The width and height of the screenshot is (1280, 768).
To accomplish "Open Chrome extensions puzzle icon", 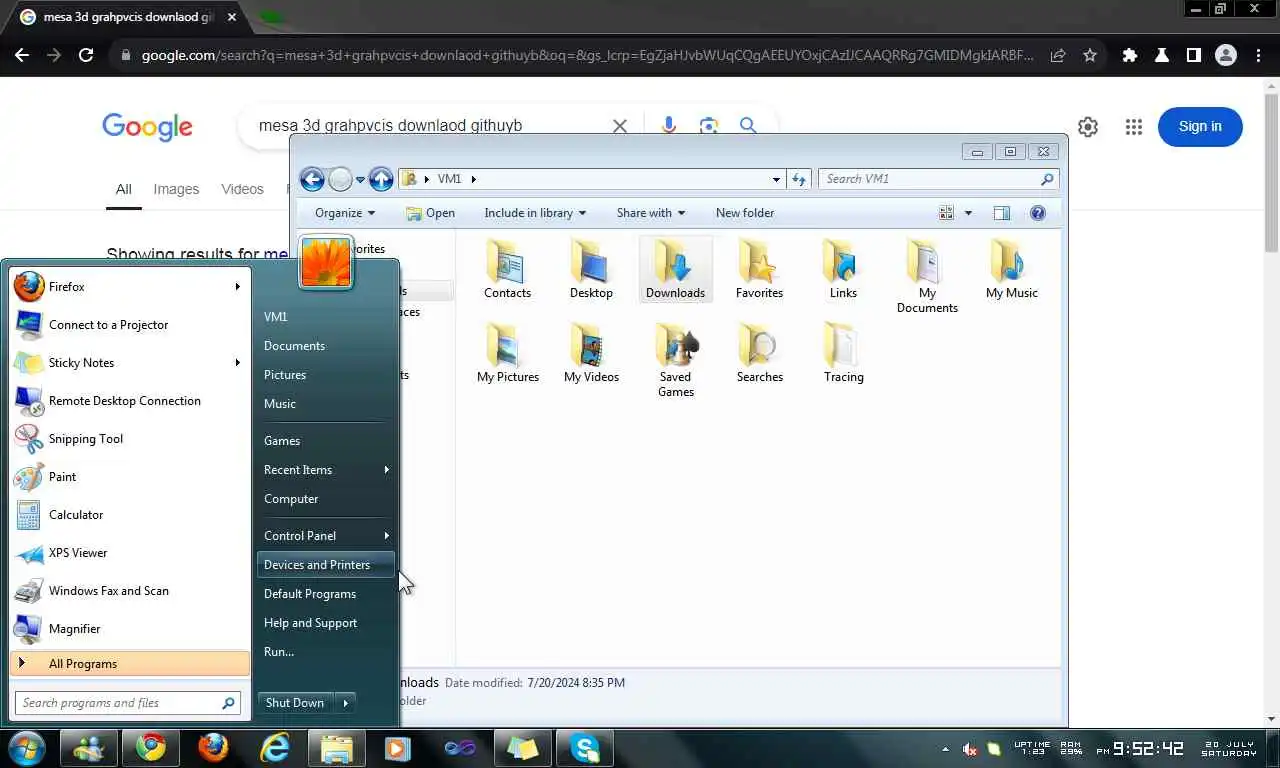I will (1130, 56).
